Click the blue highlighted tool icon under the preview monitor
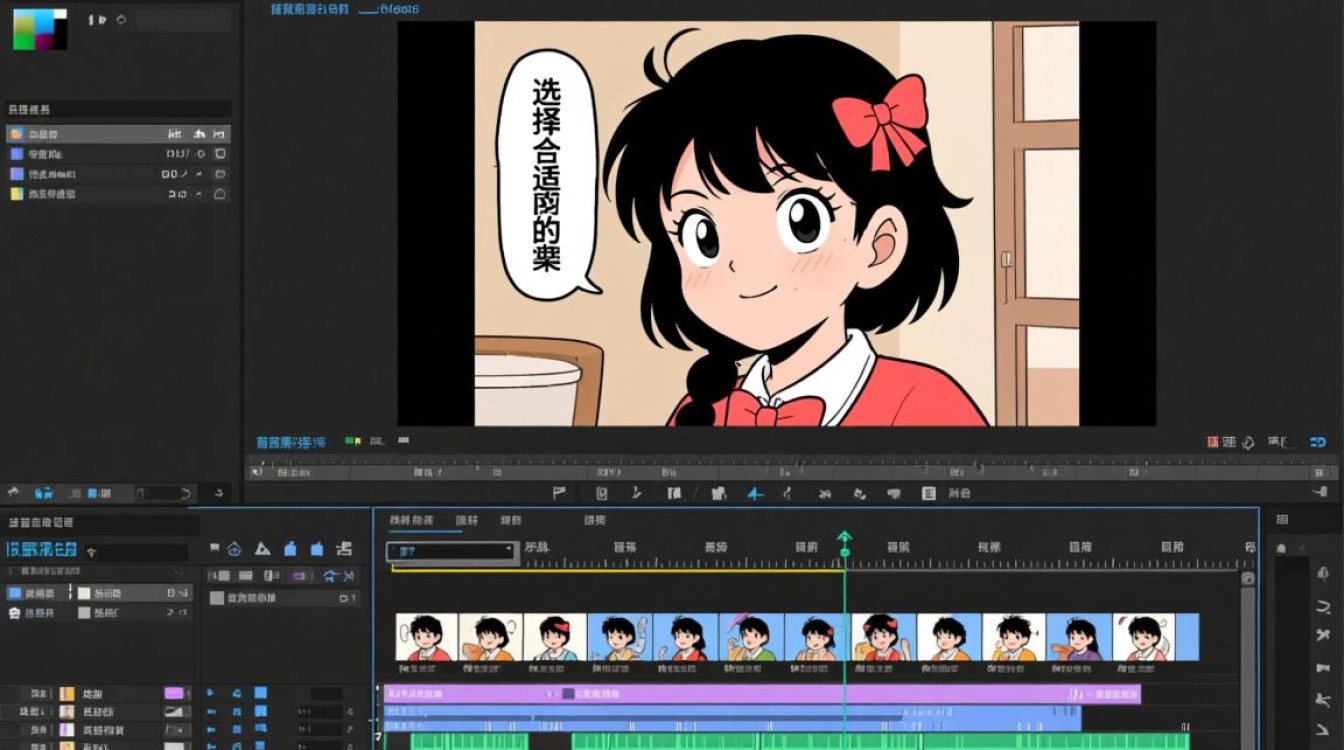This screenshot has height=750, width=1344. [x=755, y=493]
